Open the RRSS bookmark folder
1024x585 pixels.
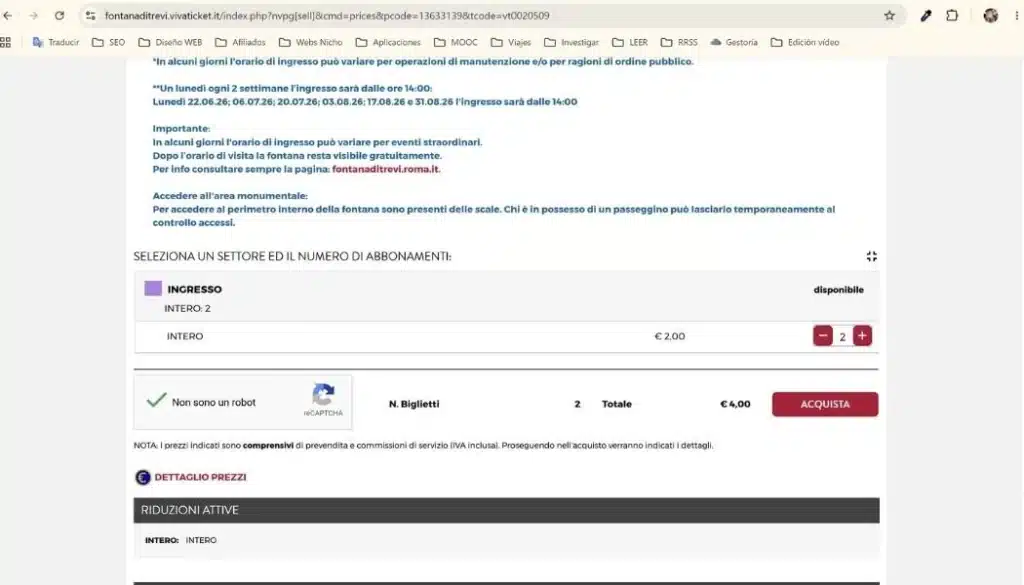[x=679, y=42]
